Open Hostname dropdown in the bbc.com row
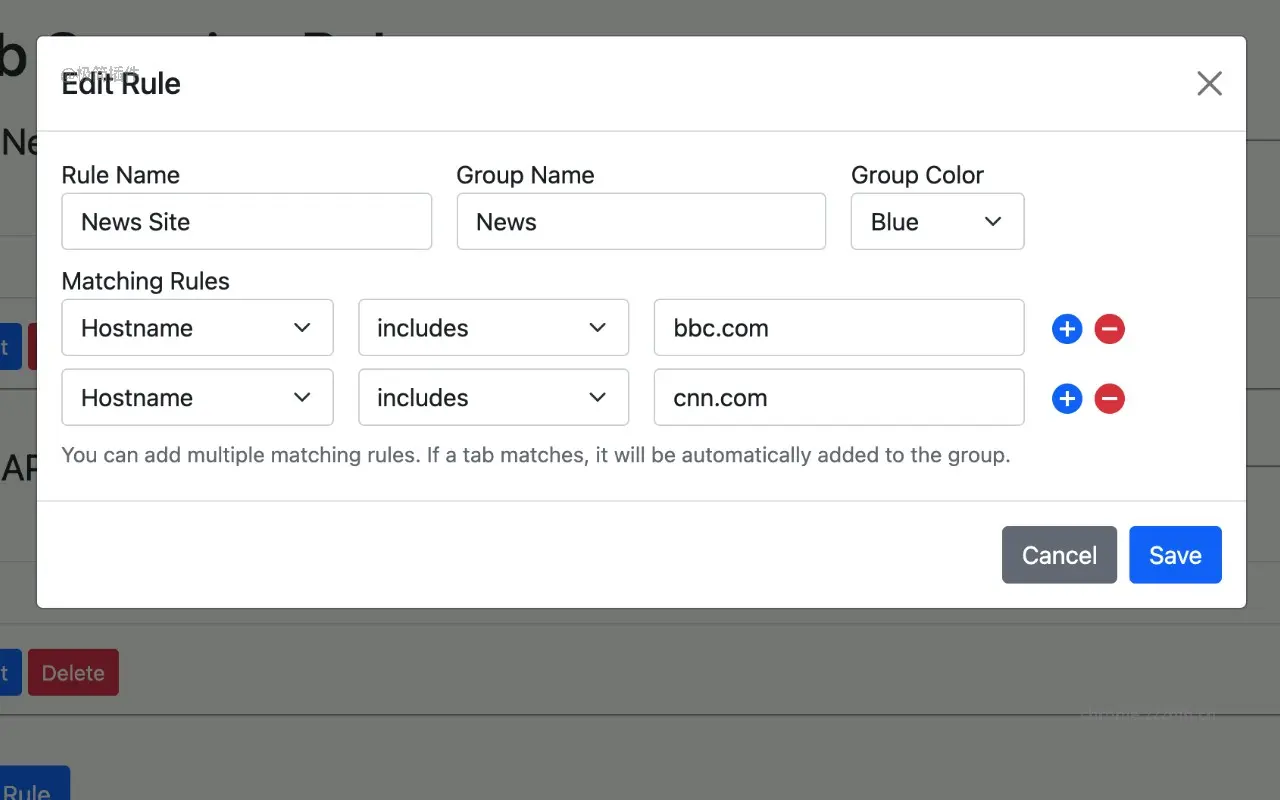 coord(197,328)
